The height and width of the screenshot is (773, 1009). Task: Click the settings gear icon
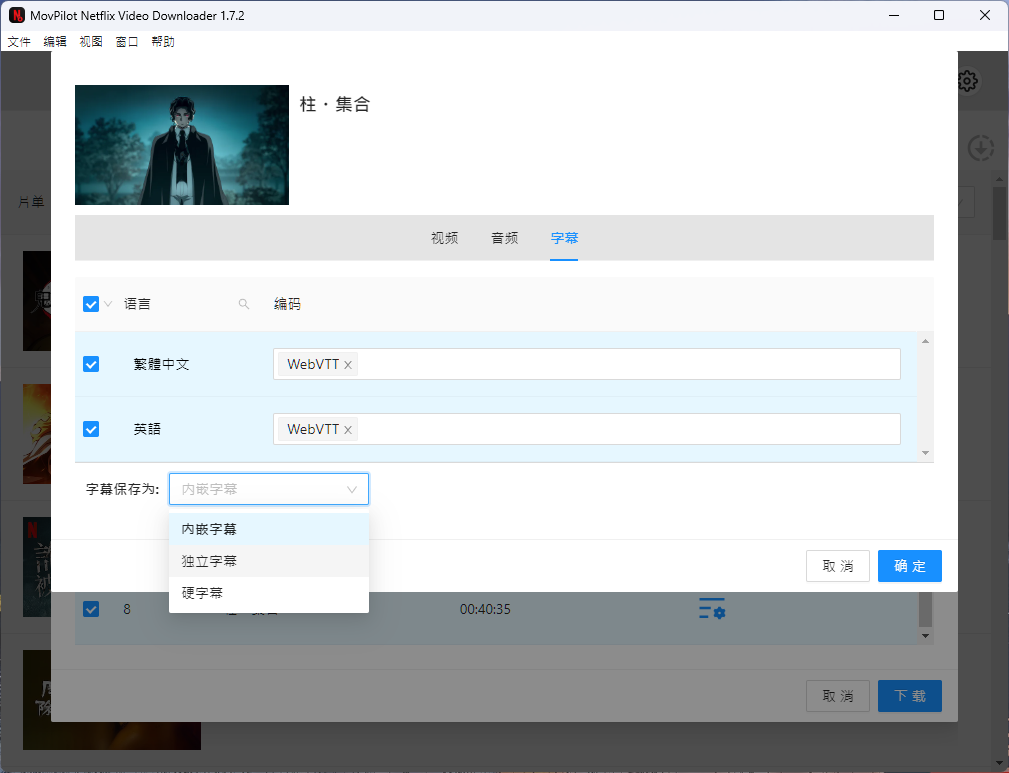[x=967, y=81]
